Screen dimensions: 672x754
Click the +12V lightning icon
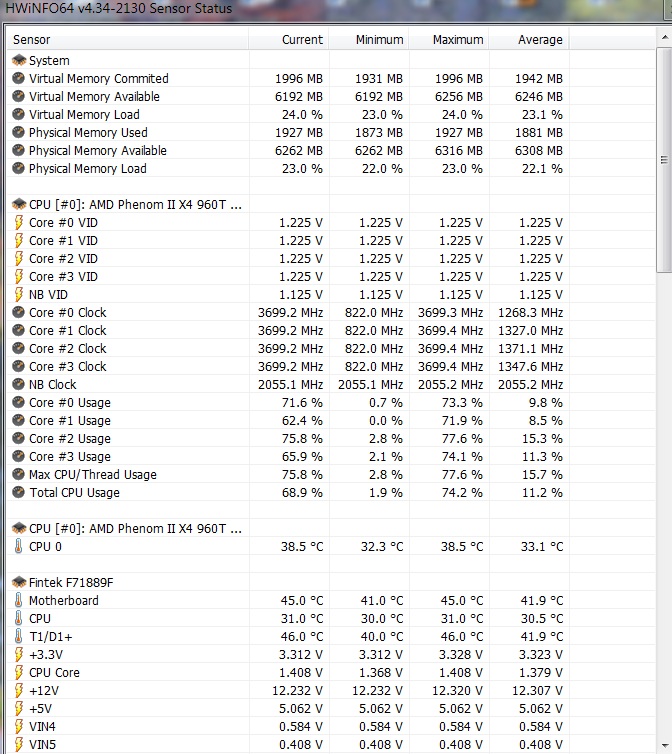click(18, 691)
